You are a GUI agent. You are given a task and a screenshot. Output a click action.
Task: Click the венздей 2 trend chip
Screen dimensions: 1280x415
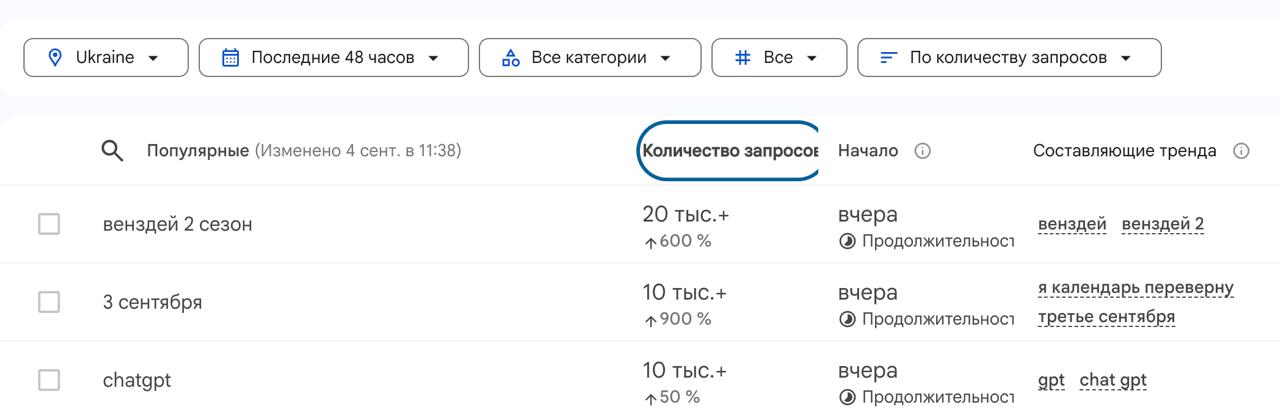pyautogui.click(x=1162, y=224)
